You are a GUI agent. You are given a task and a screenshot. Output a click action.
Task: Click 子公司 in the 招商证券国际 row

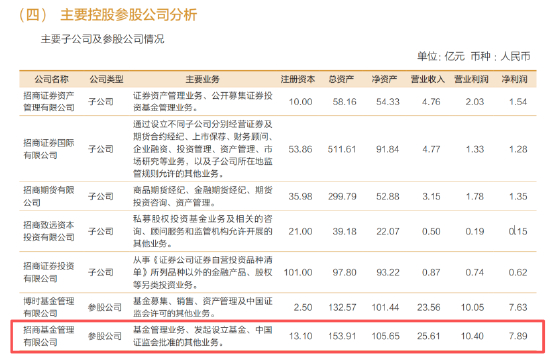[x=100, y=149]
